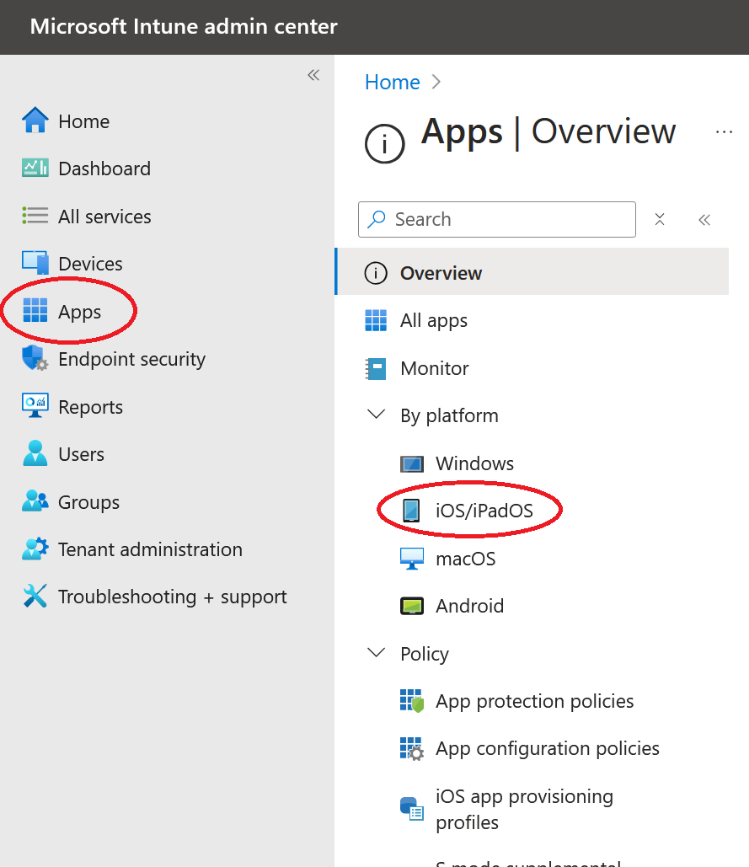This screenshot has height=867, width=749.
Task: Open Apps in left sidebar
Action: tap(80, 312)
